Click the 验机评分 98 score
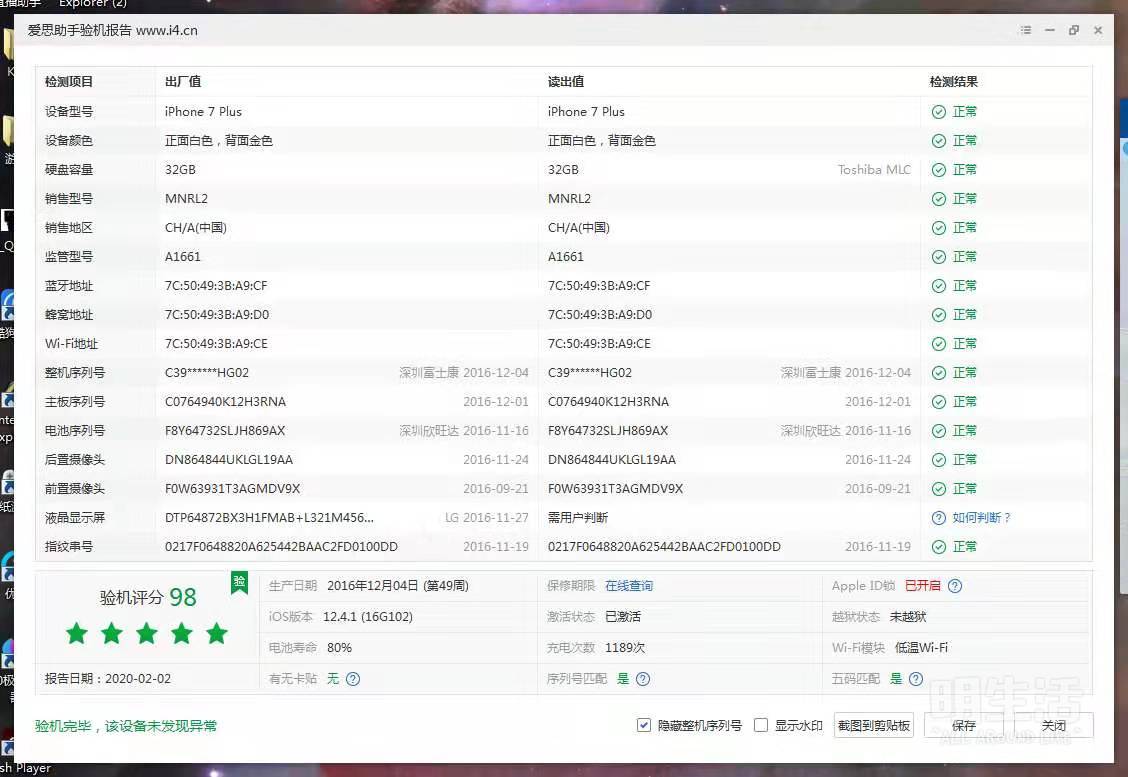The width and height of the screenshot is (1128, 777). coord(147,597)
